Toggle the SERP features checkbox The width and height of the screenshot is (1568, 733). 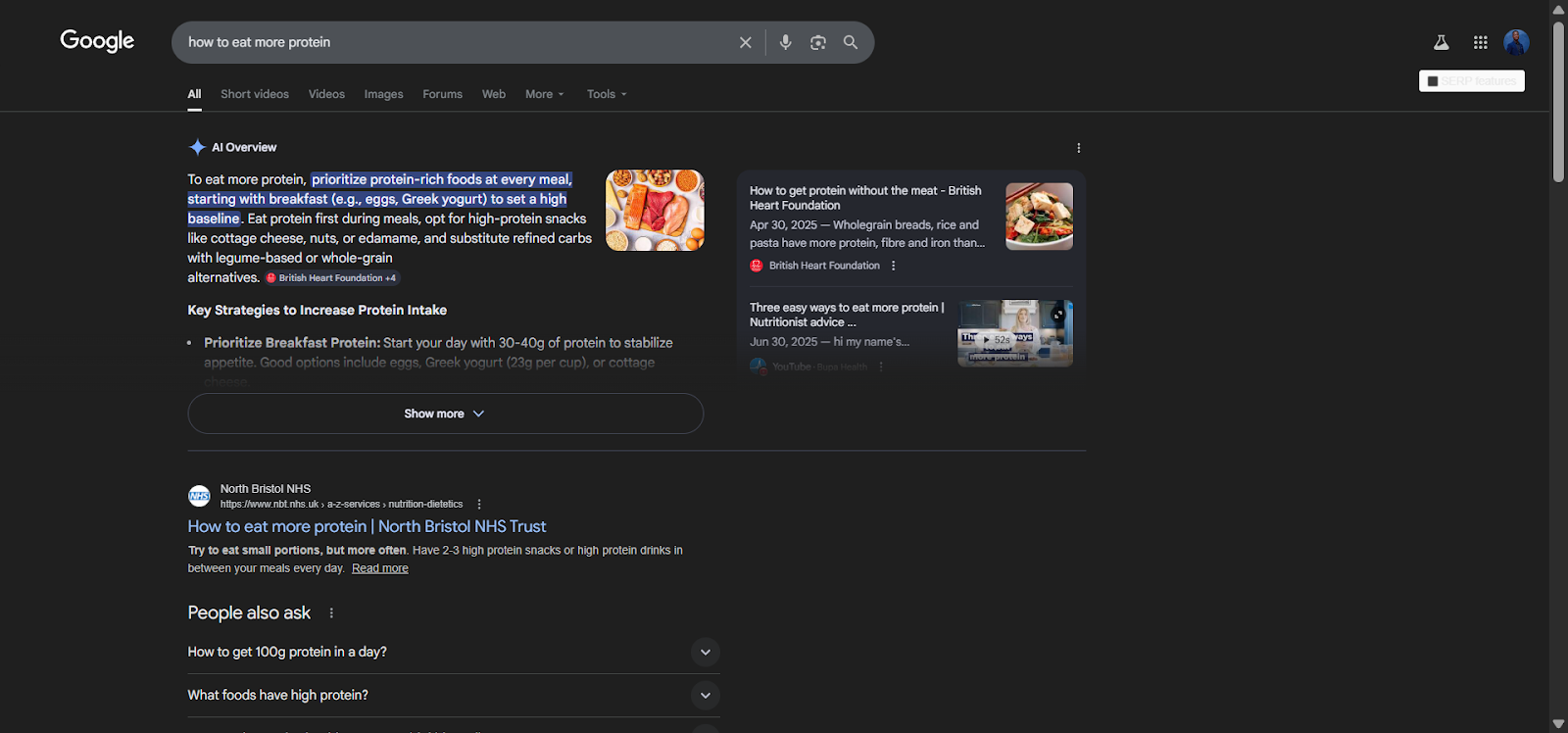tap(1433, 81)
